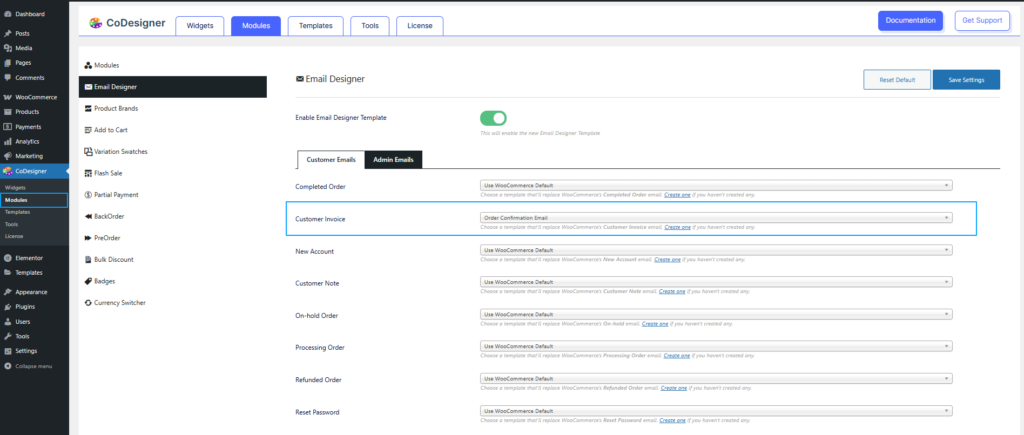Click the Plugins plug icon

click(7, 306)
